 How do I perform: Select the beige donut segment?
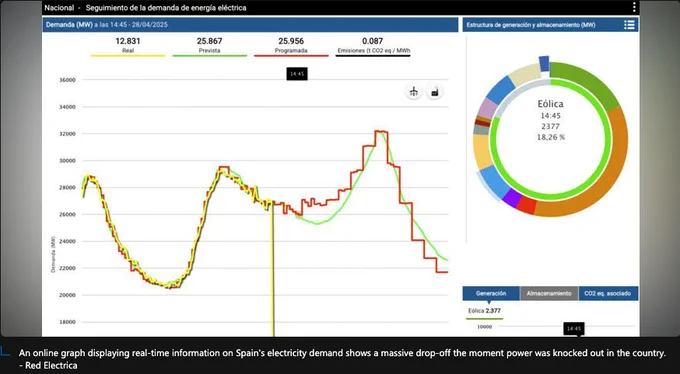526,73
